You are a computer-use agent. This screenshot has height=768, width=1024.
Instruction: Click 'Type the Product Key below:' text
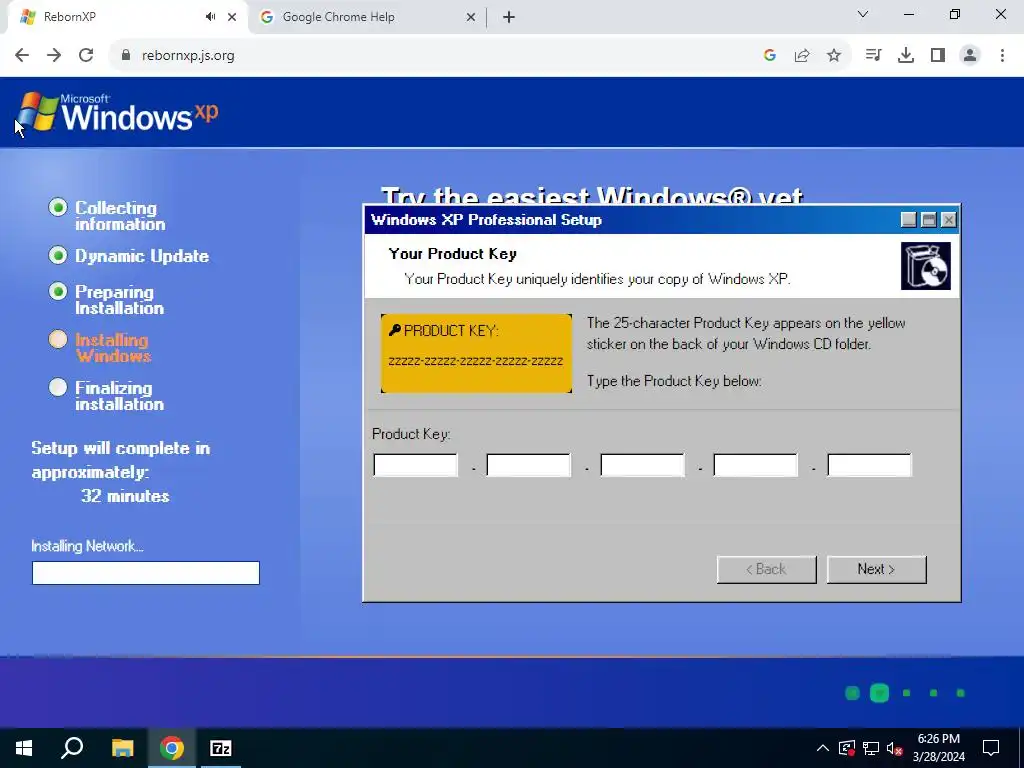click(674, 381)
